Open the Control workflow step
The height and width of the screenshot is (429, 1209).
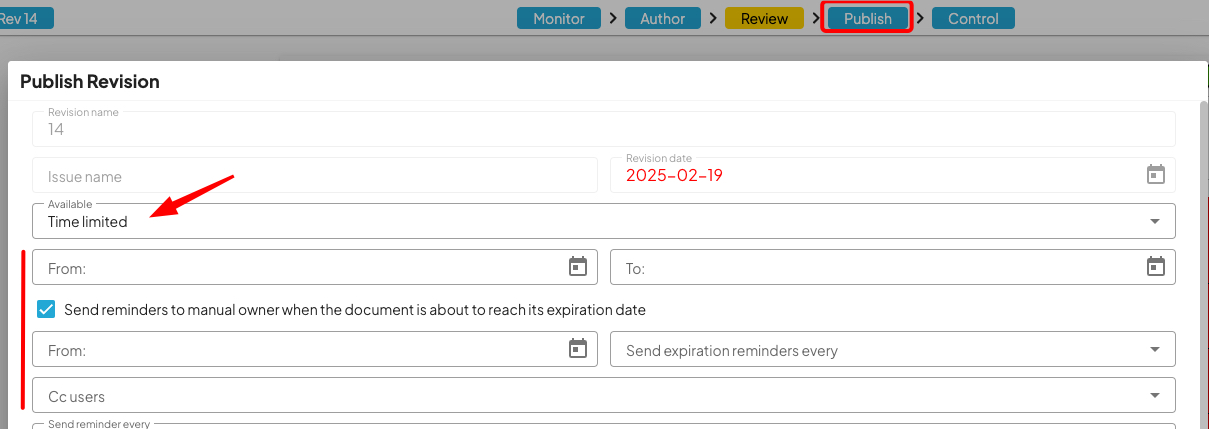point(973,18)
